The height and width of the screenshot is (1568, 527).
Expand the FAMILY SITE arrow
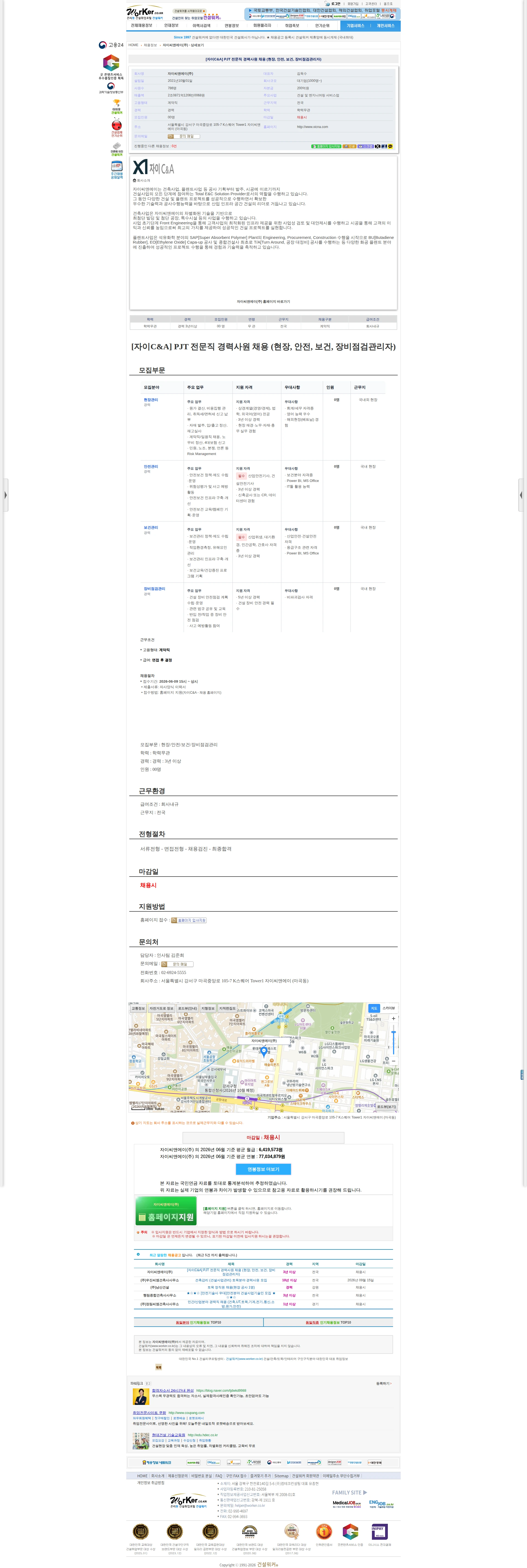[x=365, y=1492]
